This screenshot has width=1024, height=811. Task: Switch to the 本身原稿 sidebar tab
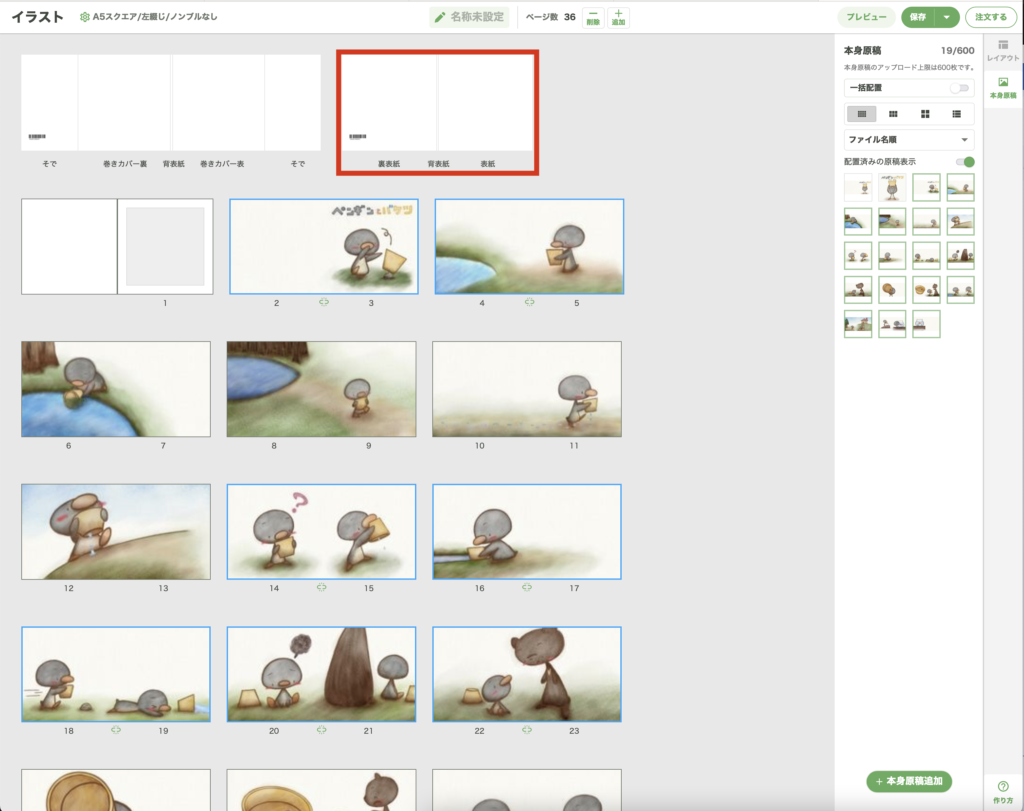[x=1003, y=88]
